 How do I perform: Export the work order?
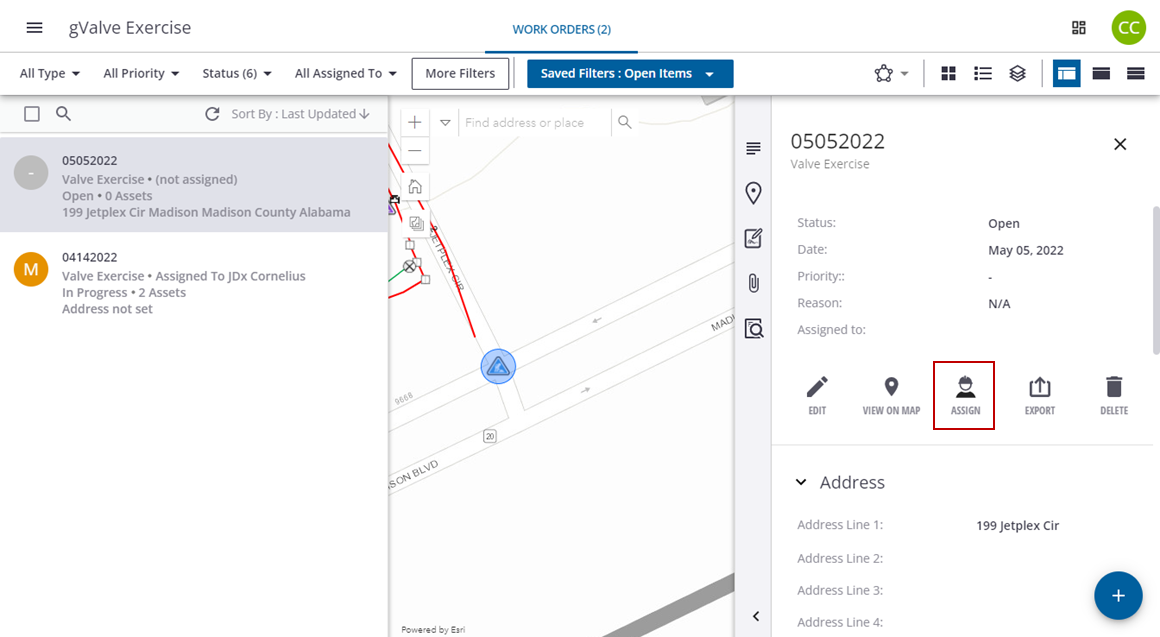pos(1039,395)
